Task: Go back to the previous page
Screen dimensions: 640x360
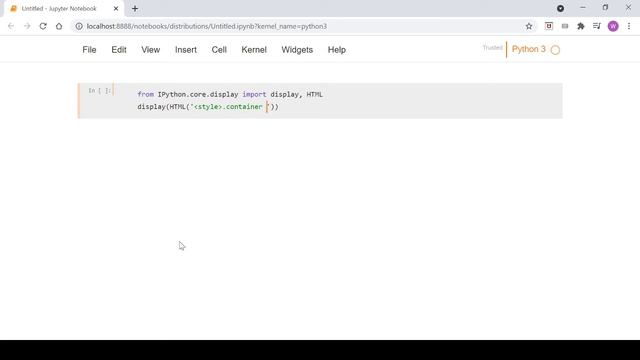Action: coord(11,26)
